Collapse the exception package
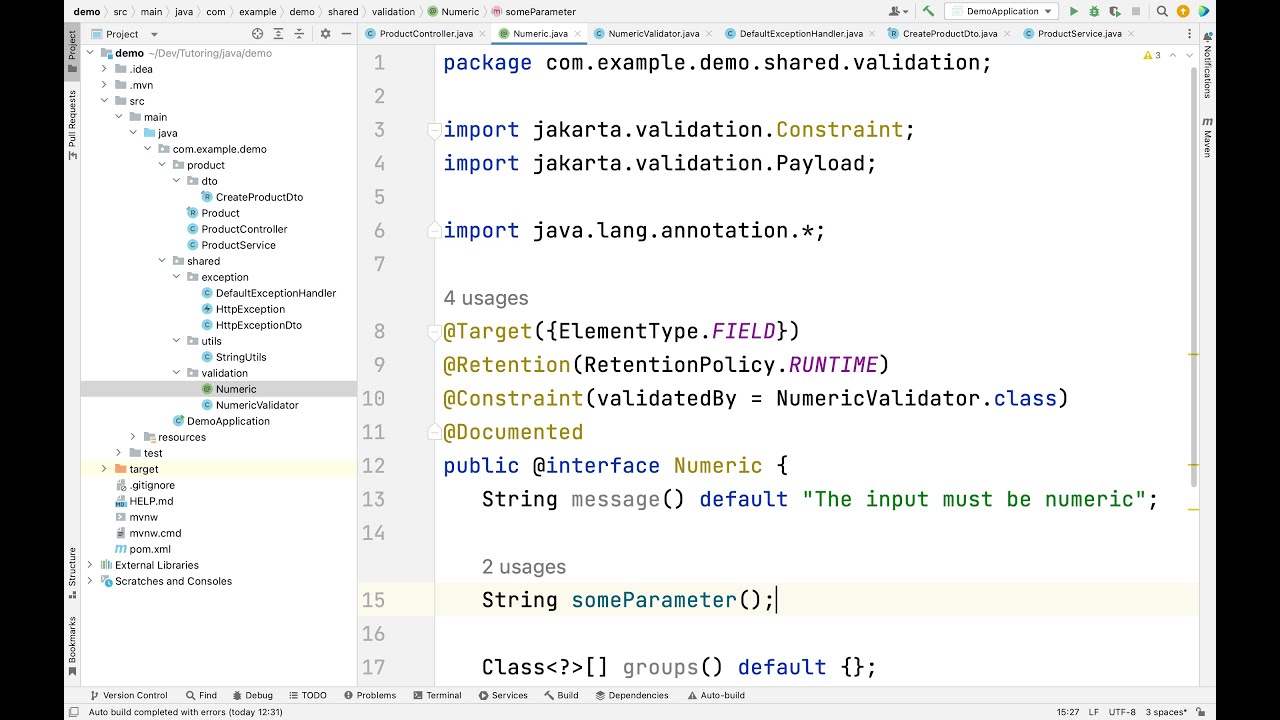 176,277
